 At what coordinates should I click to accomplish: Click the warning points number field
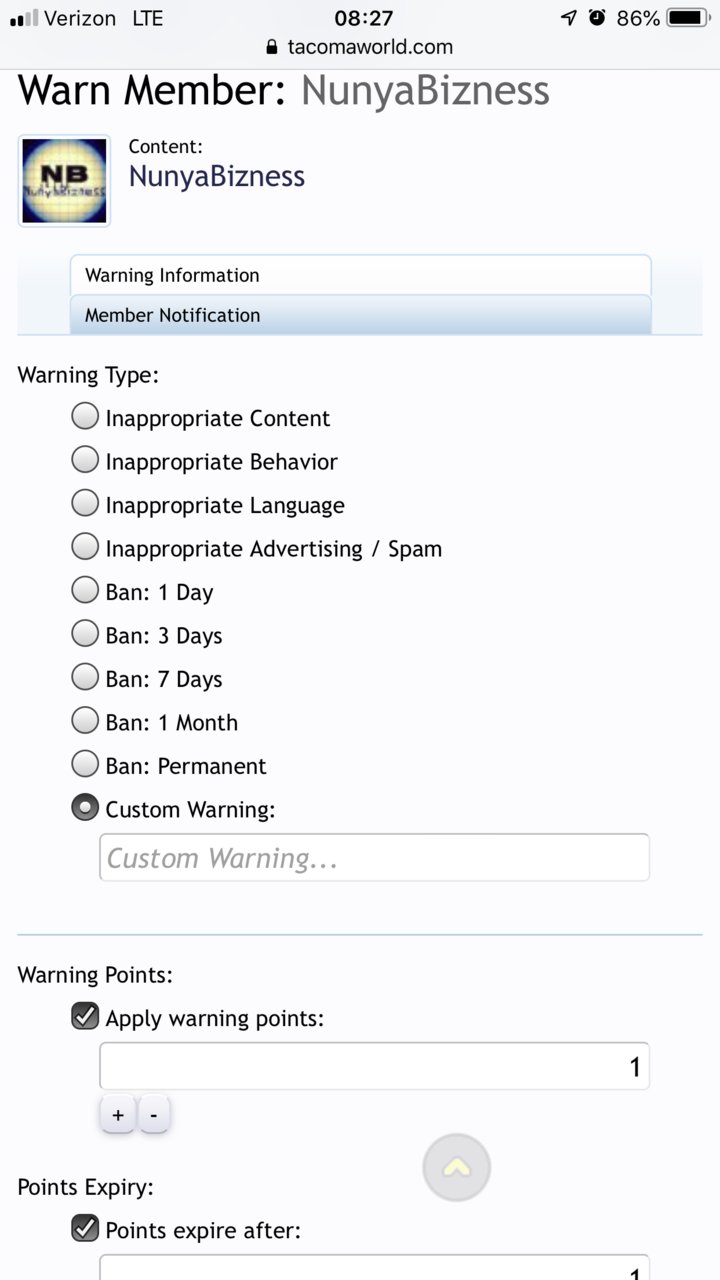pos(374,1066)
